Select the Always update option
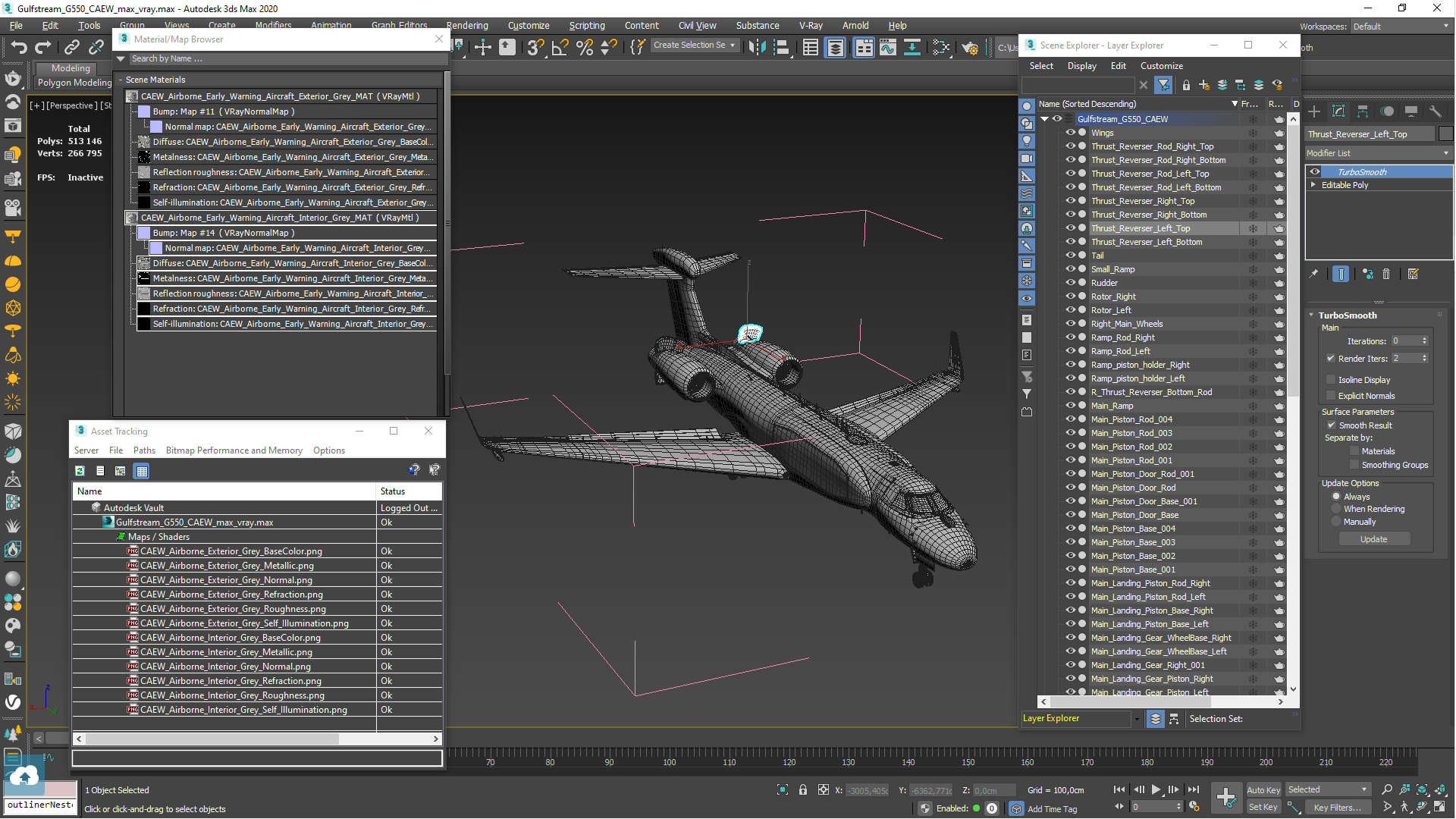This screenshot has width=1456, height=819. pos(1336,497)
